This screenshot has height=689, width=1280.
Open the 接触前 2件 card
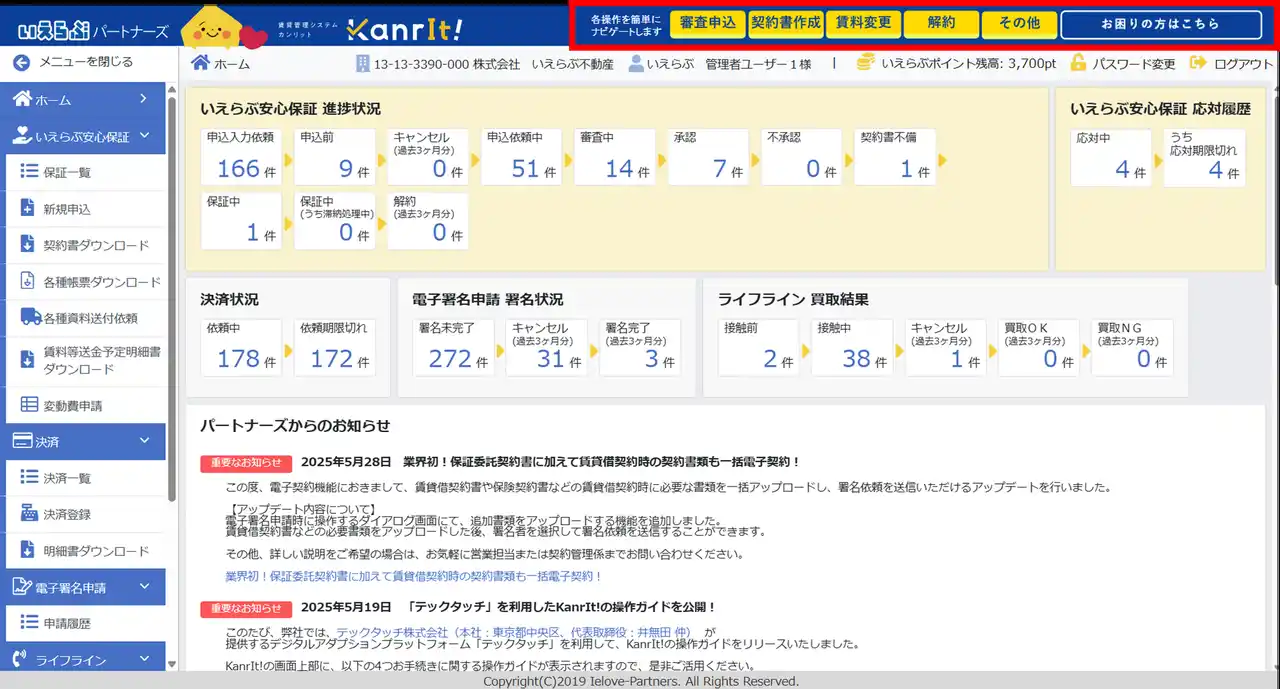click(x=758, y=347)
